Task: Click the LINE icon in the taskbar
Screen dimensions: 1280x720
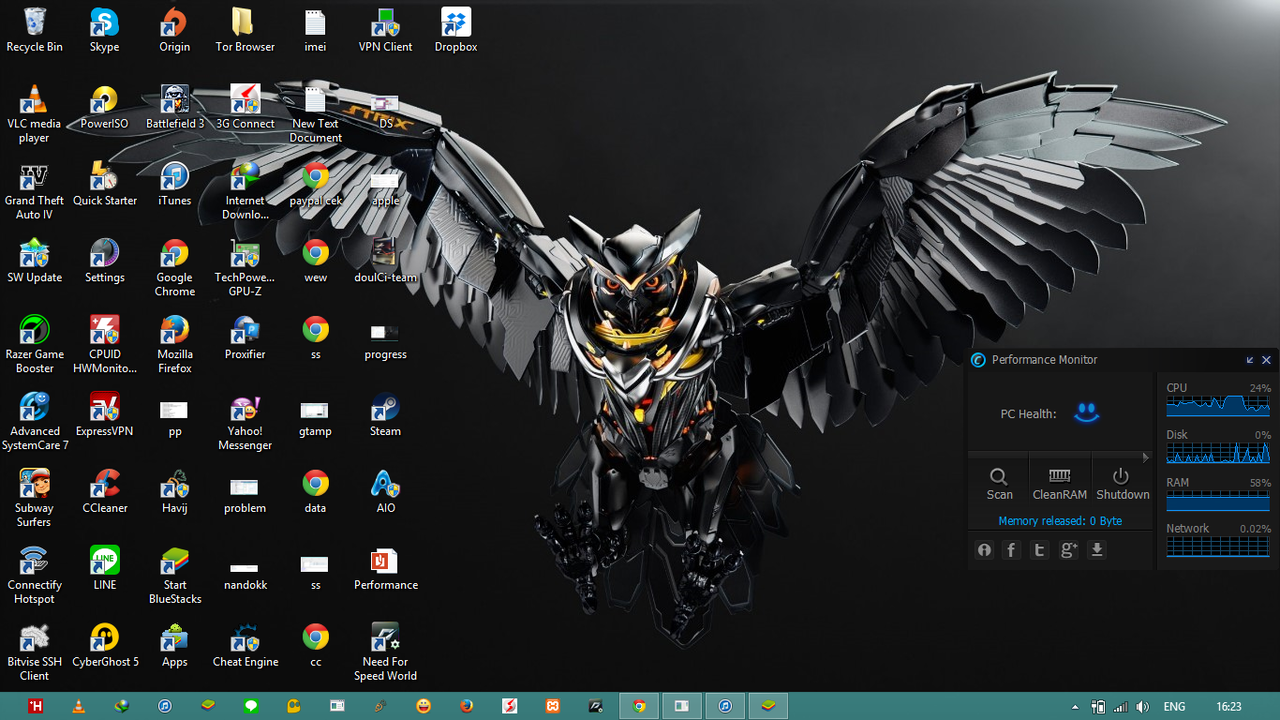Action: click(x=251, y=706)
